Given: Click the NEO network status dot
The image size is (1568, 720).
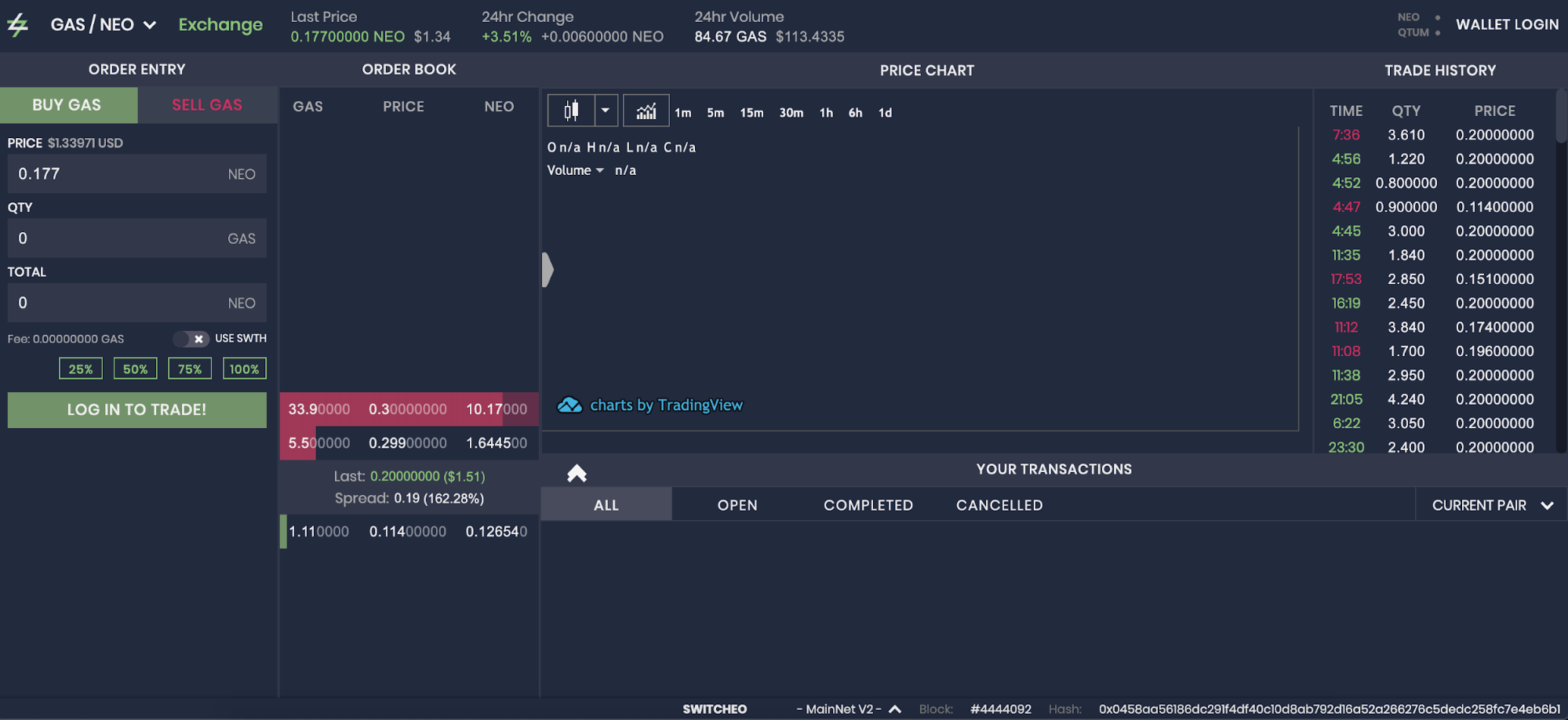Looking at the screenshot, I should click(x=1437, y=17).
